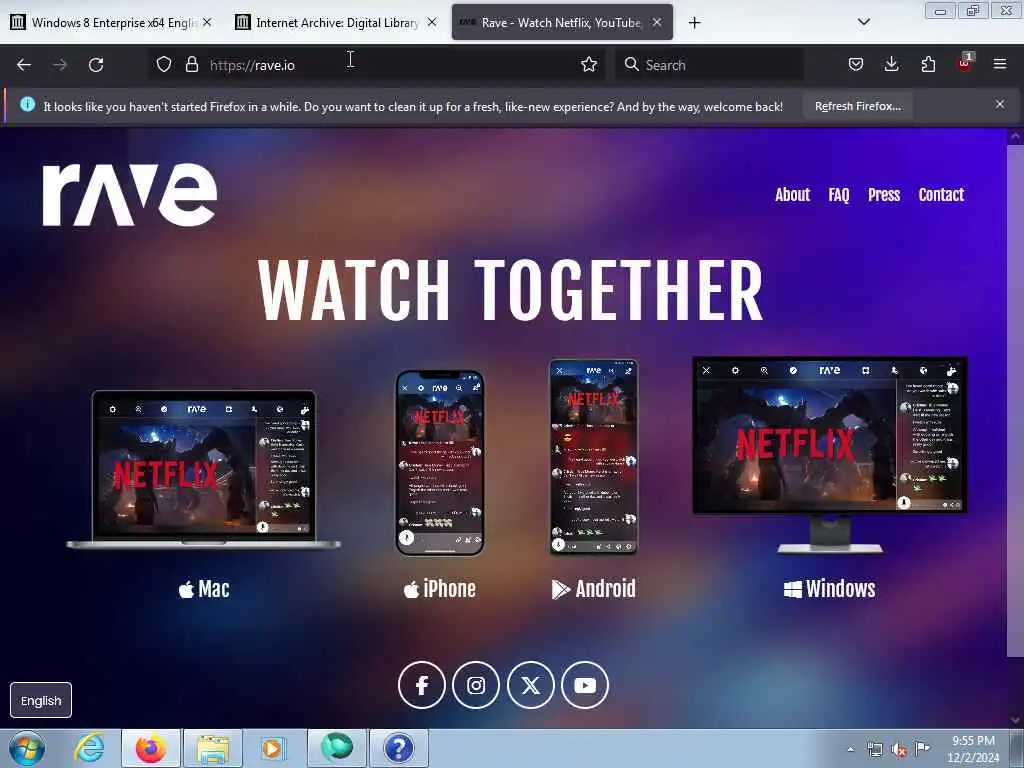View site security lock information
The image size is (1024, 768).
point(191,64)
